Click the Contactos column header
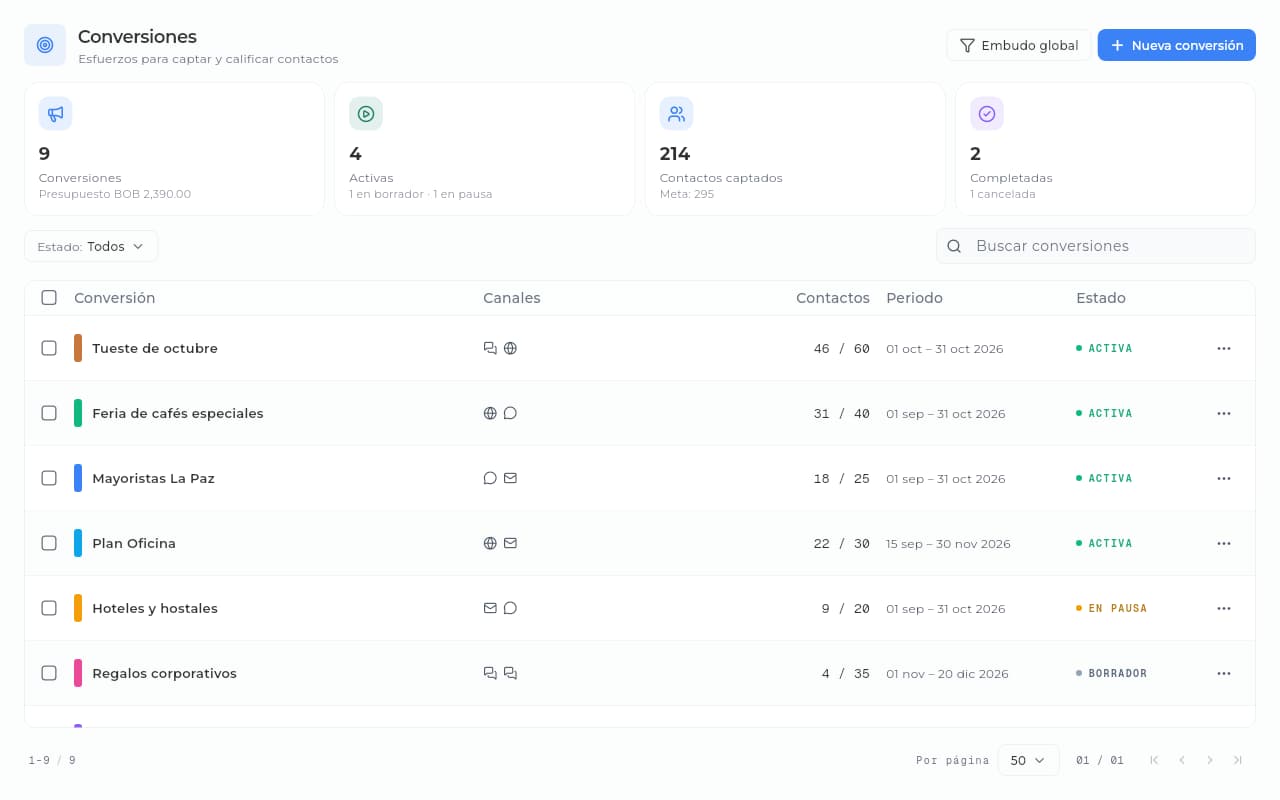This screenshot has height=800, width=1280. 833,298
